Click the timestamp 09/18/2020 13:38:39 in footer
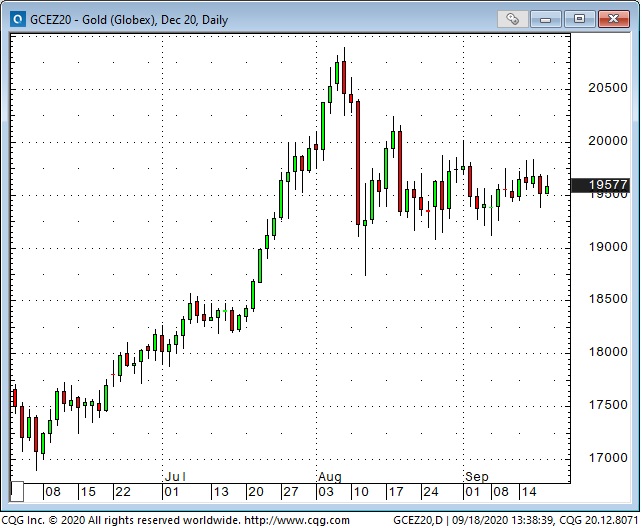This screenshot has width=642, height=528. [x=502, y=520]
